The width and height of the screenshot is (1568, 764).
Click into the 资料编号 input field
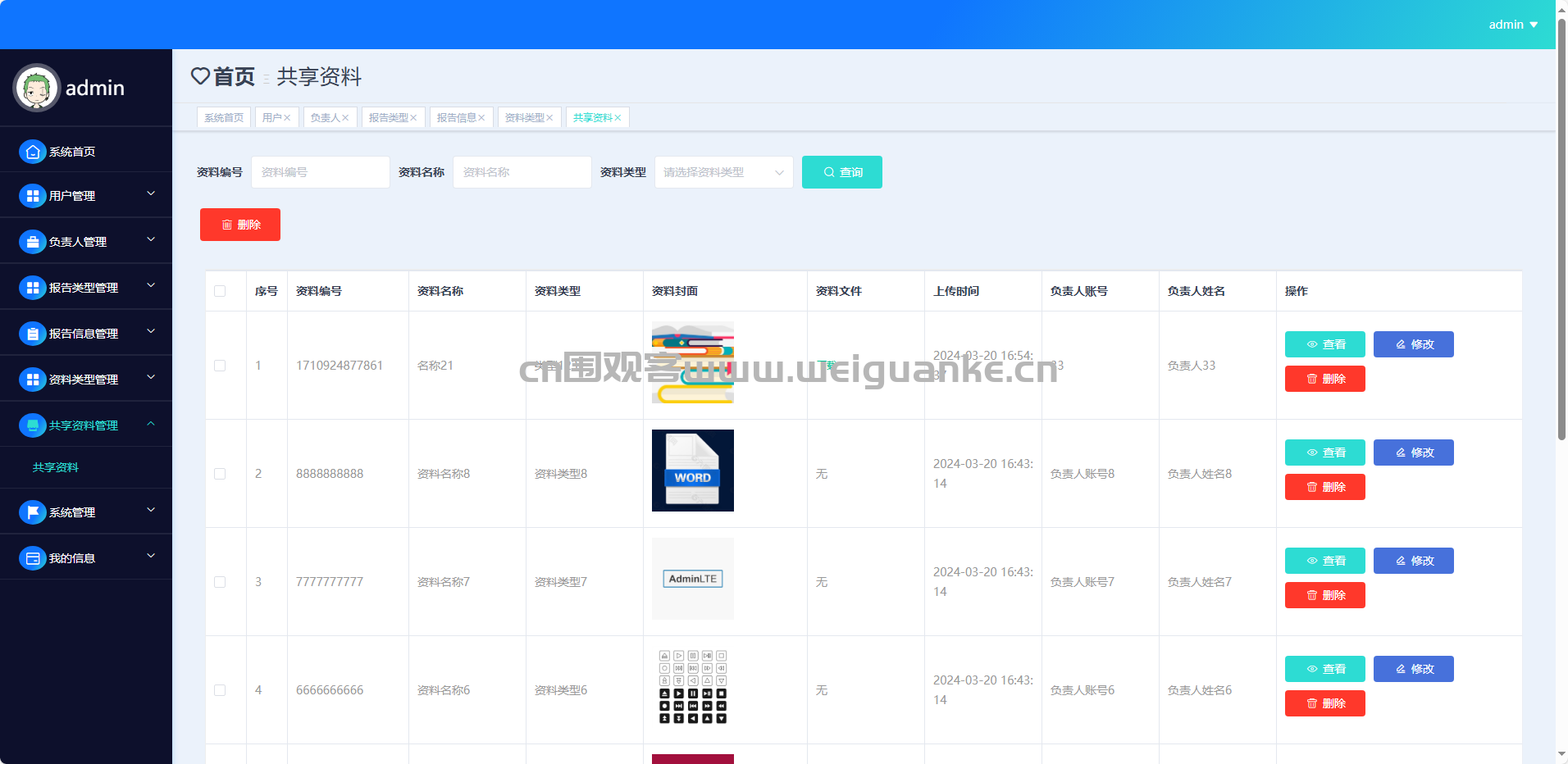[320, 172]
